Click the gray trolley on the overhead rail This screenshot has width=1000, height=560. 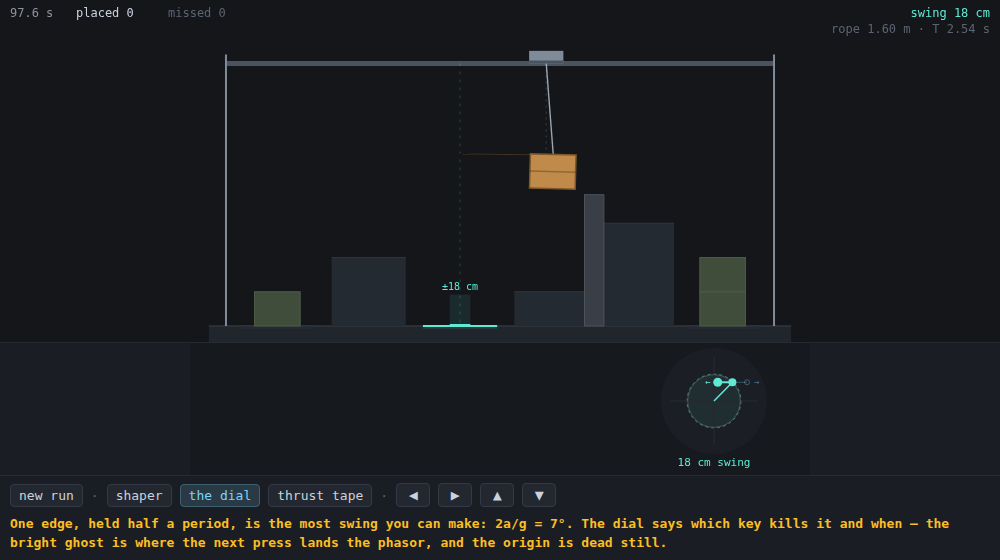pyautogui.click(x=546, y=57)
